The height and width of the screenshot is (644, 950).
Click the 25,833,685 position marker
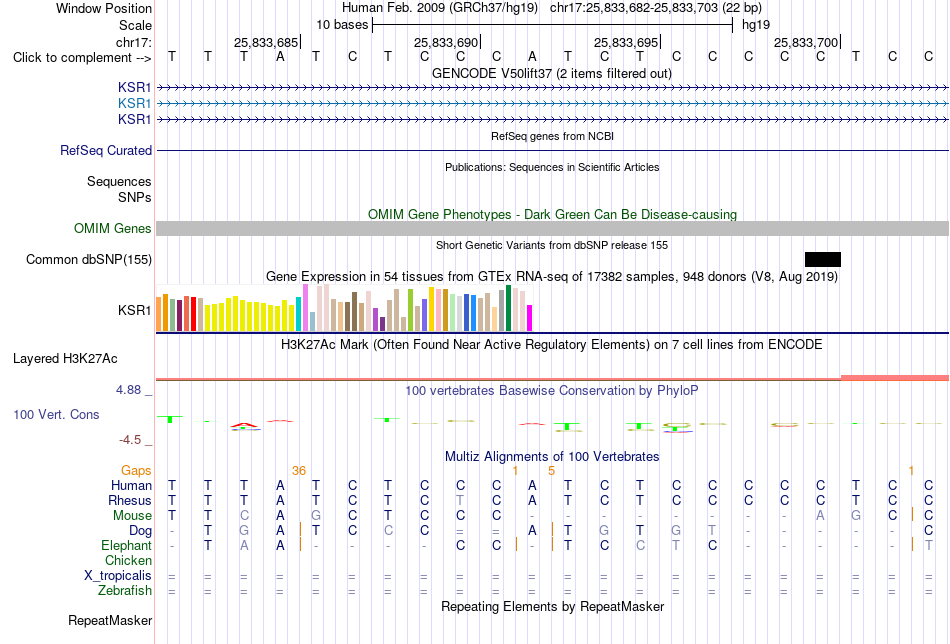pyautogui.click(x=267, y=42)
